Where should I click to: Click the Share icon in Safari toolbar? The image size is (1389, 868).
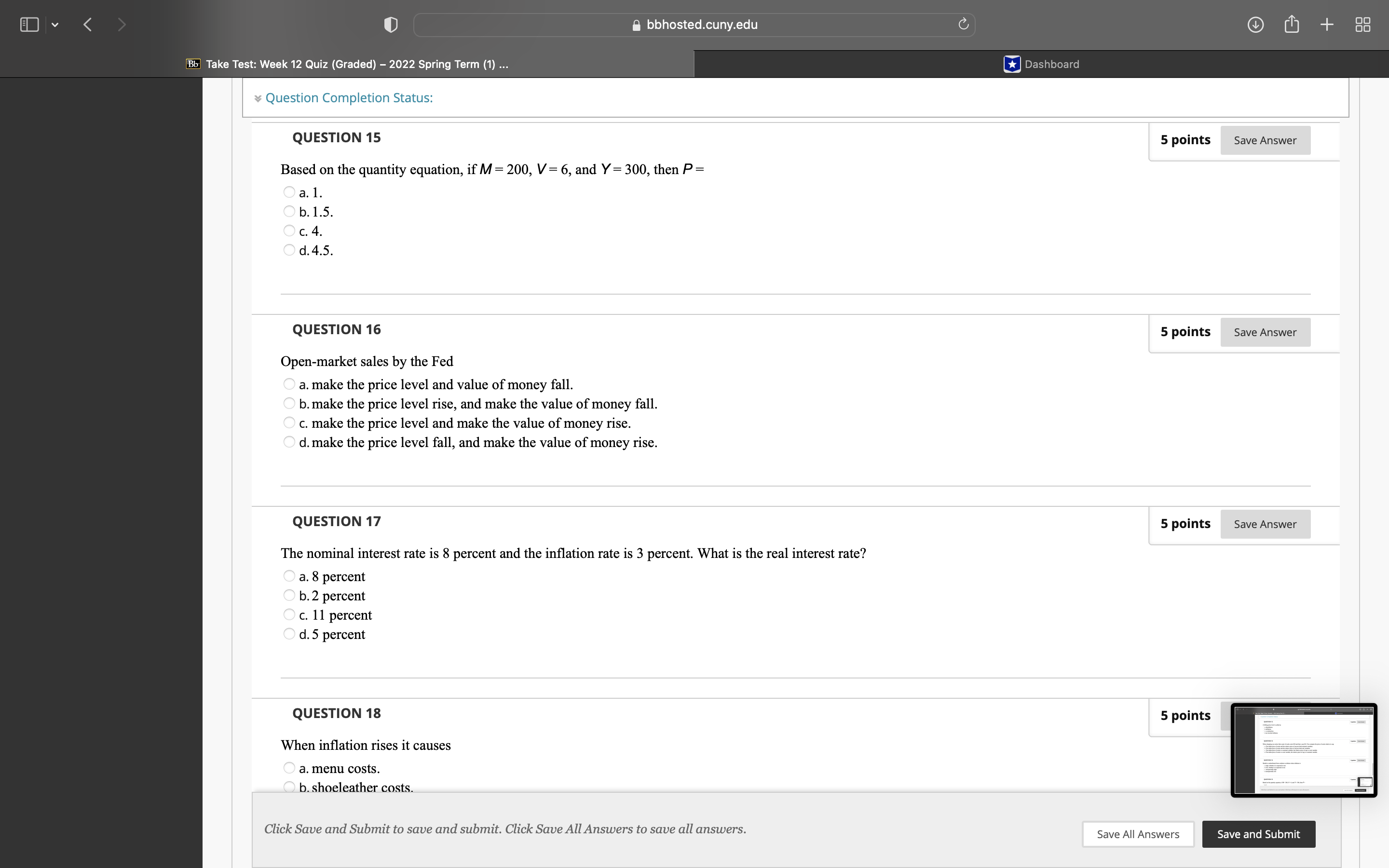(1292, 24)
